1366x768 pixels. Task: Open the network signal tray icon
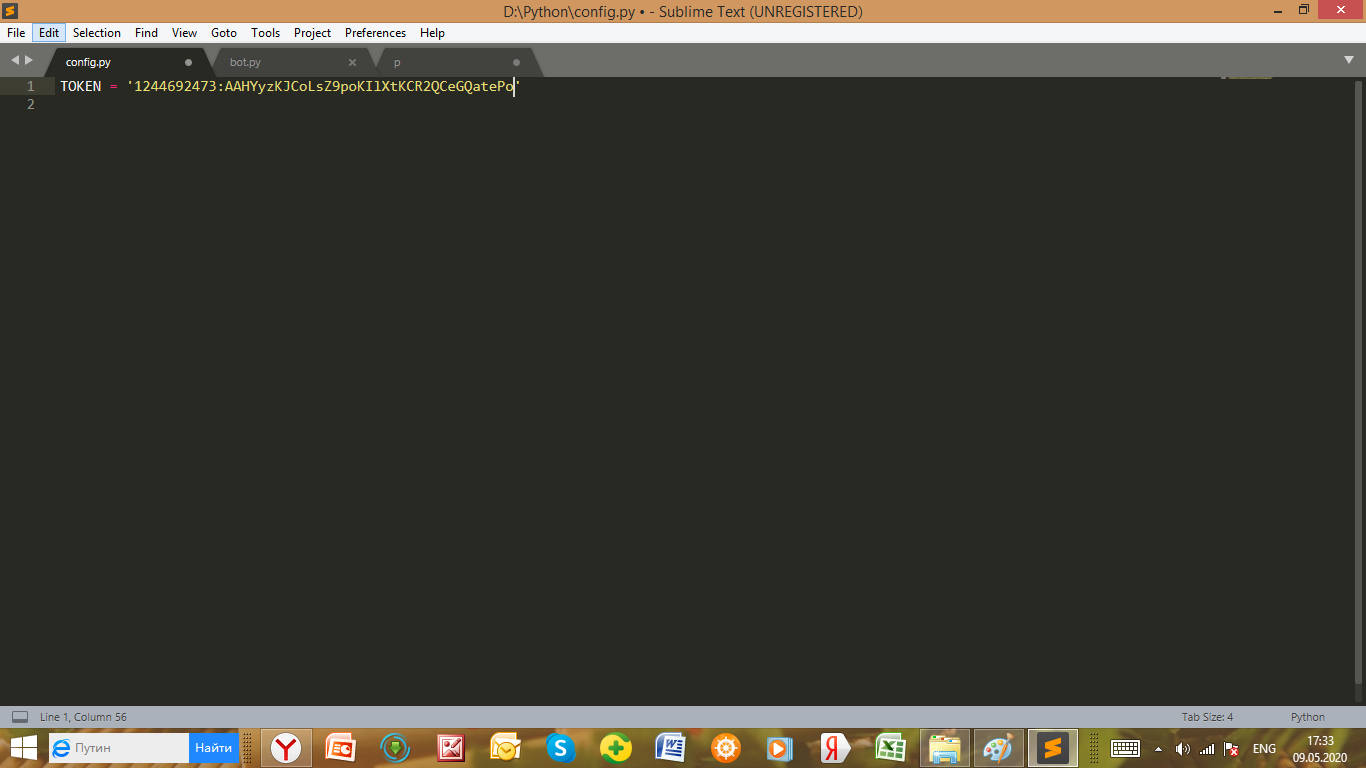[x=1207, y=748]
